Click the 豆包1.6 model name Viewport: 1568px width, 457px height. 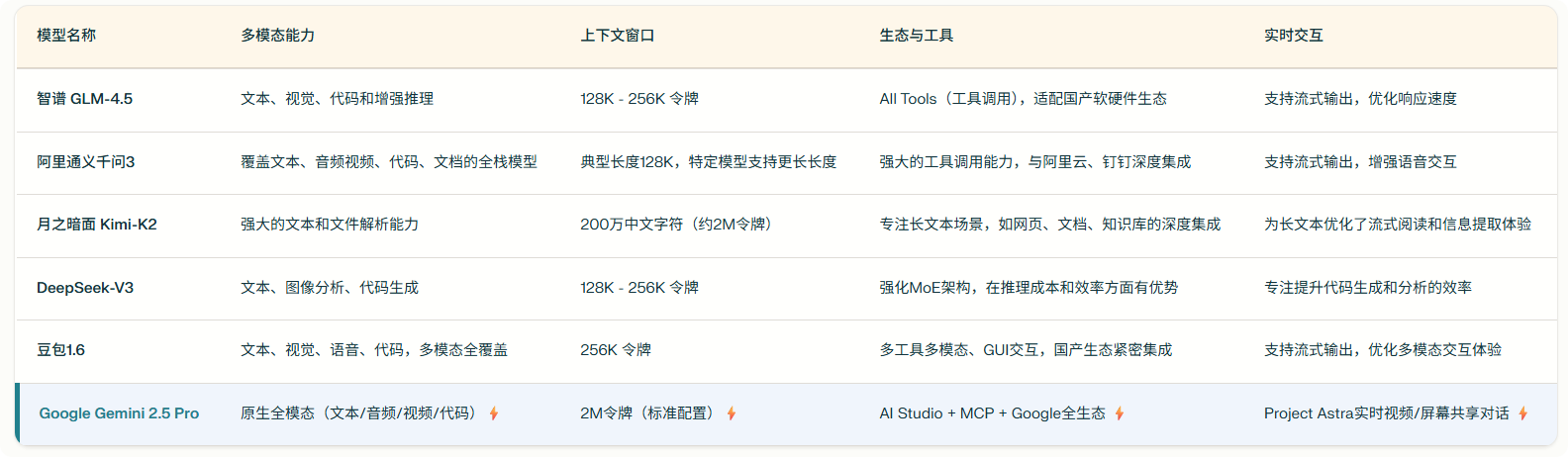(x=60, y=350)
